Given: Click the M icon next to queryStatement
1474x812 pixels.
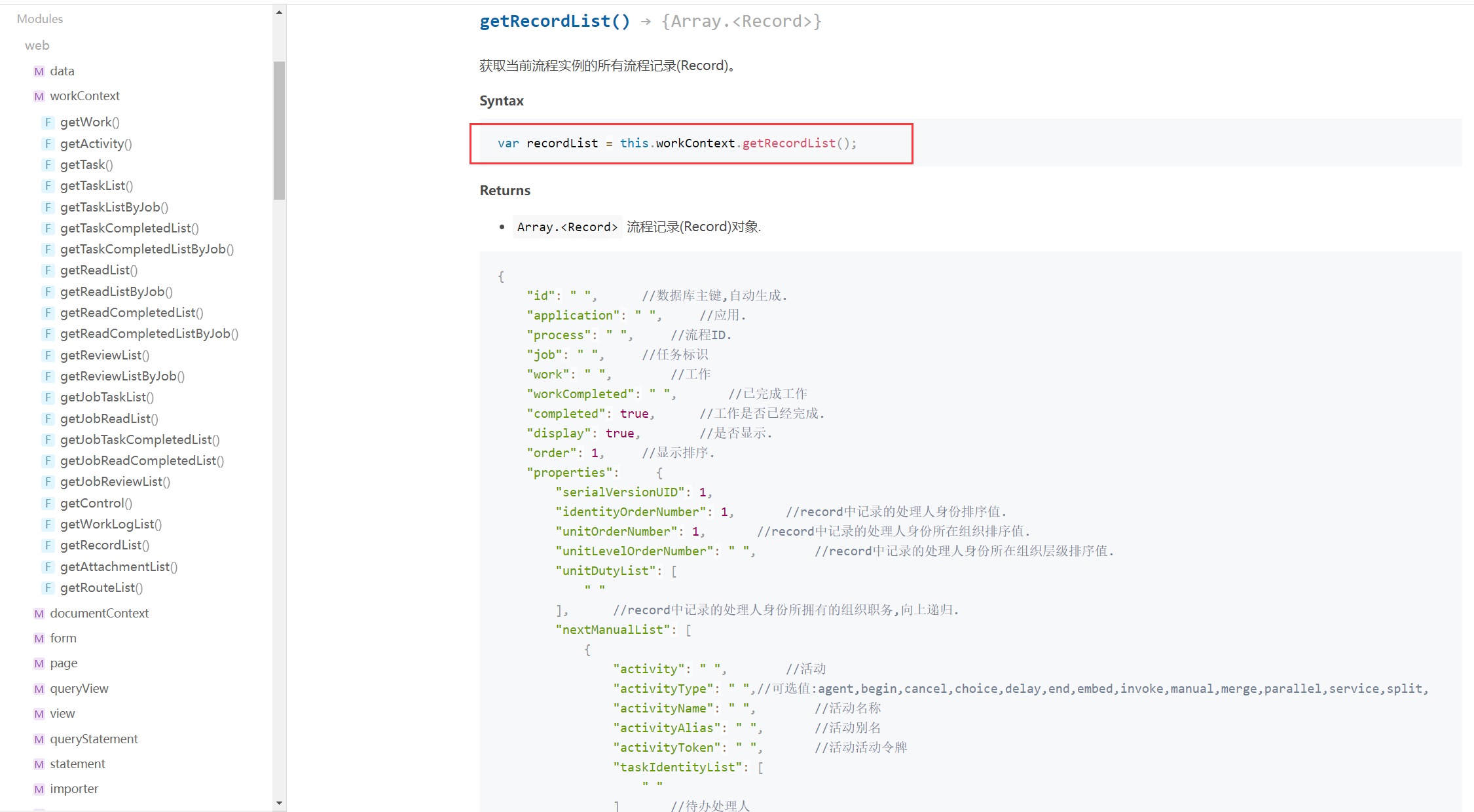Looking at the screenshot, I should click(x=39, y=739).
